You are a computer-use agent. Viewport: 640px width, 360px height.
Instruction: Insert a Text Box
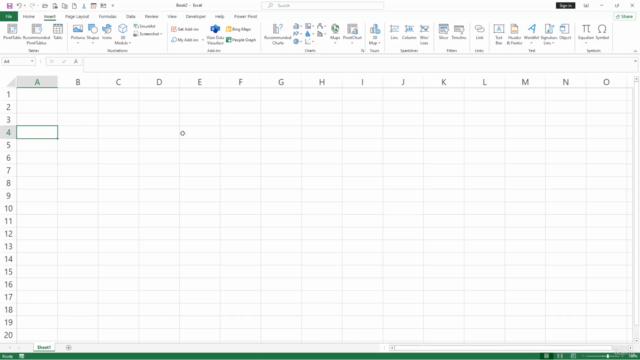tap(498, 34)
